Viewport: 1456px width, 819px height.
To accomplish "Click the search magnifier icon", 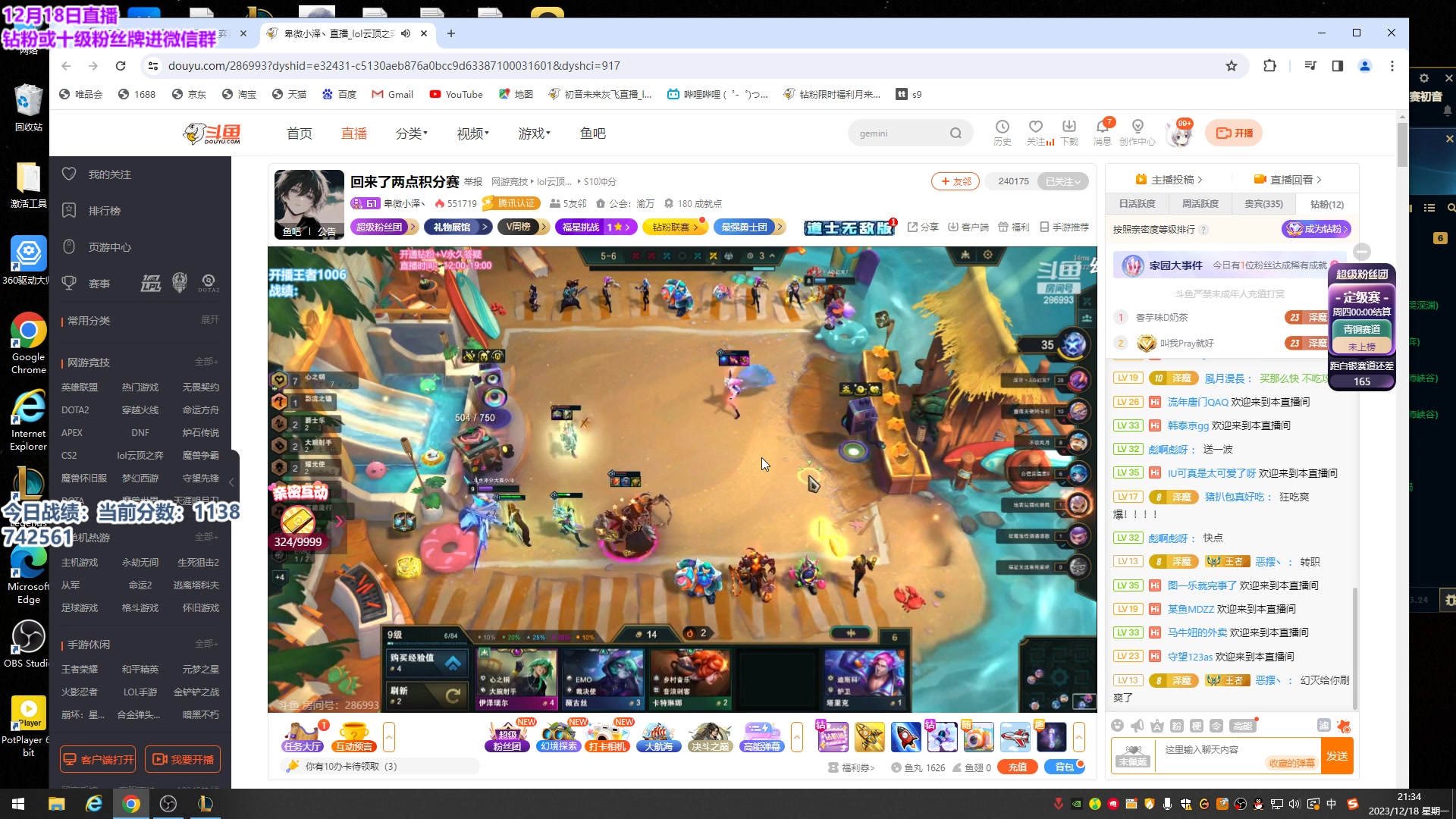I will tap(955, 133).
